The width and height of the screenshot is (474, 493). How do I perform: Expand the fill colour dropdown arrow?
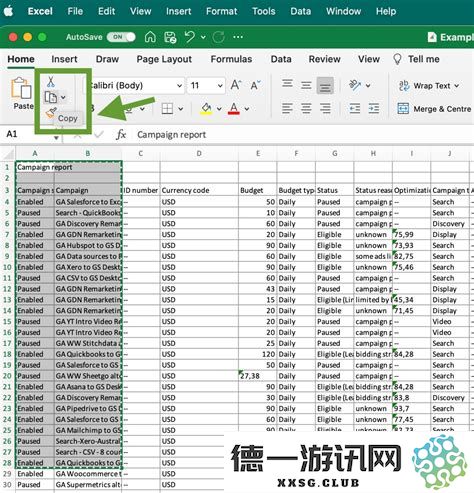click(x=219, y=109)
